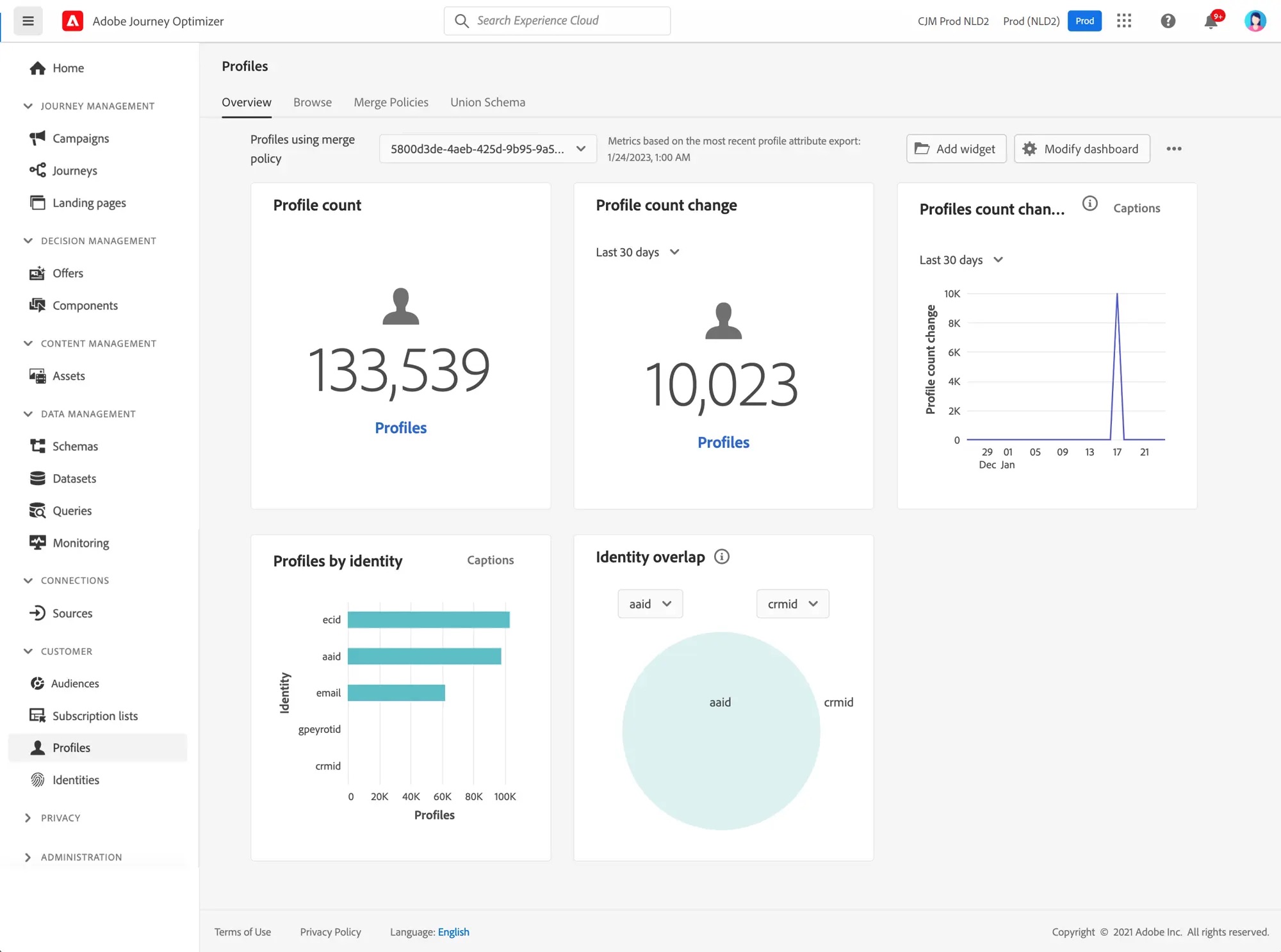
Task: Open Journeys in the sidebar
Action: [x=75, y=170]
